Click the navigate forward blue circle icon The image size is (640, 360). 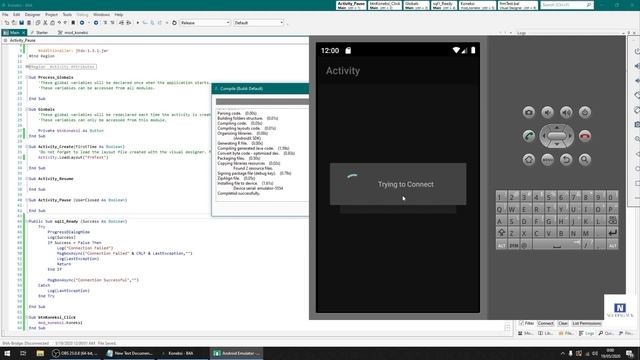pos(96,23)
